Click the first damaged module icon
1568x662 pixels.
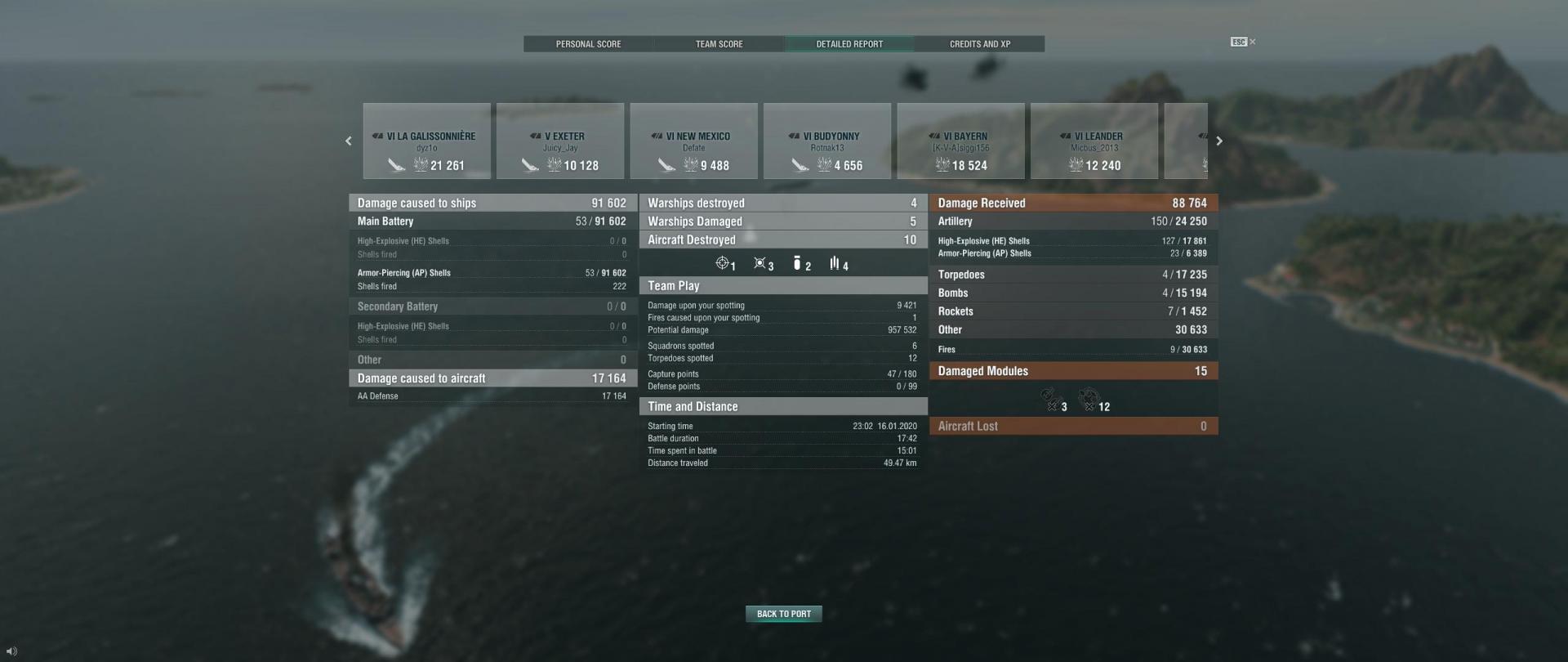point(1050,400)
